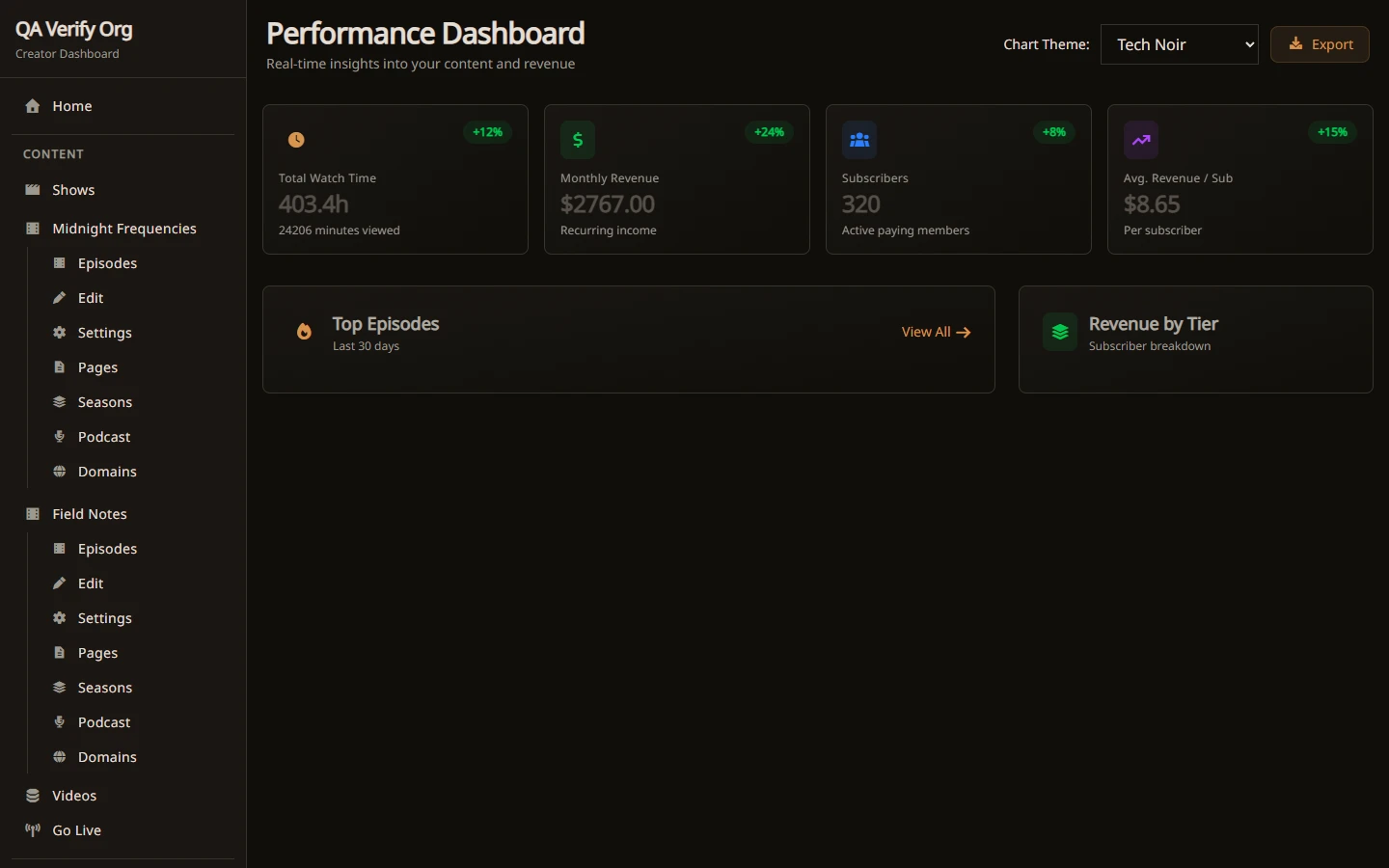This screenshot has width=1389, height=868.
Task: Click Seasons layers icon under Midnight Frequencies
Action: tap(59, 402)
